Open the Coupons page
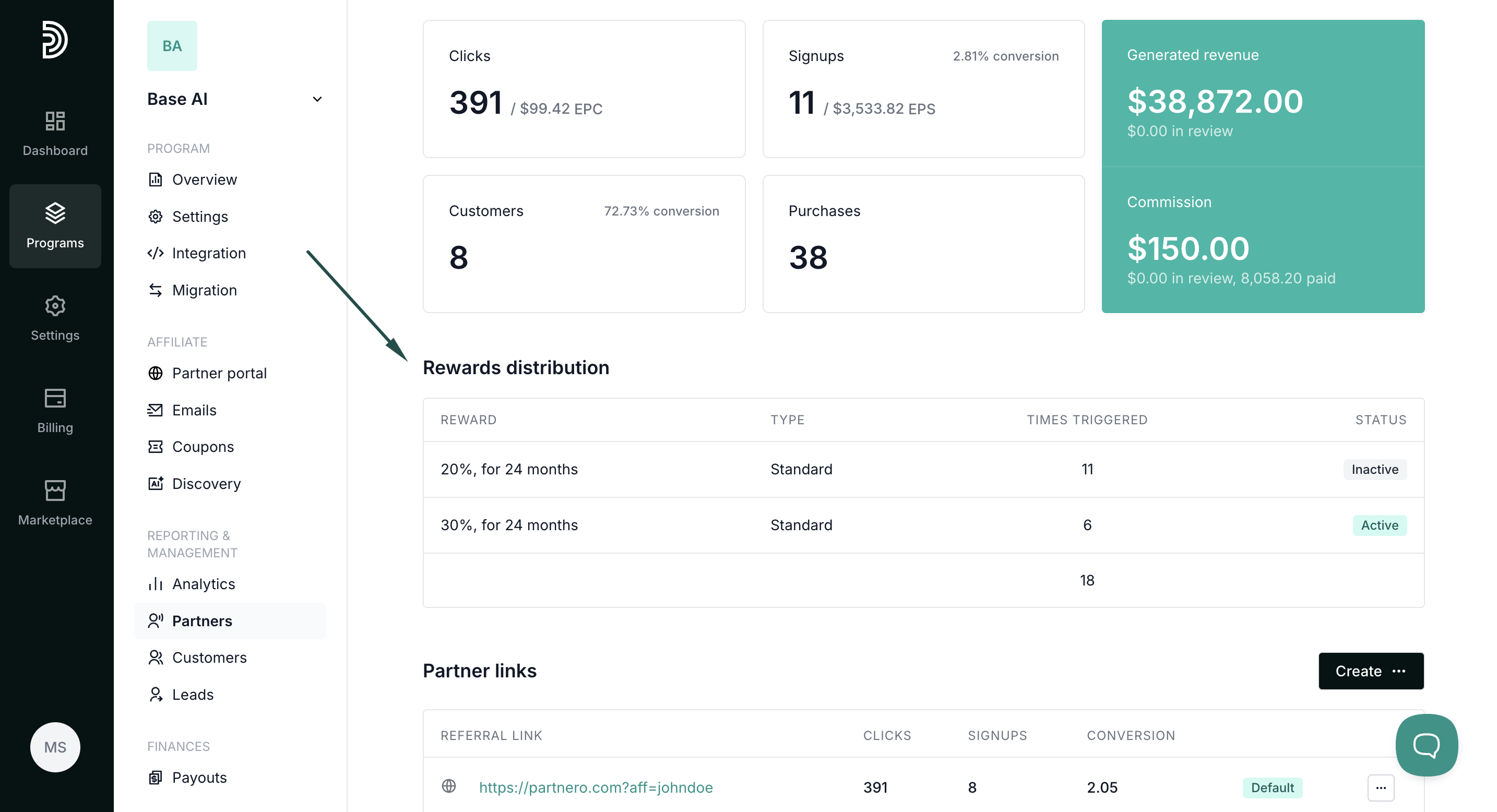 pyautogui.click(x=203, y=447)
